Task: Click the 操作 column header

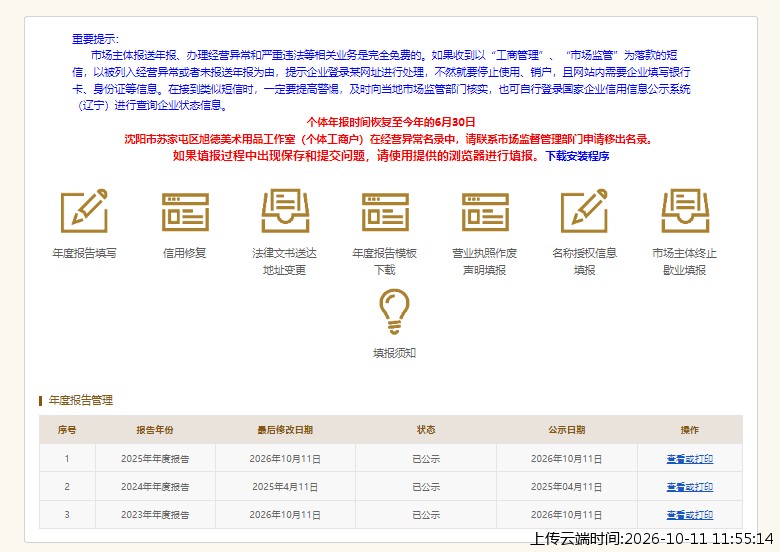Action: pos(689,430)
